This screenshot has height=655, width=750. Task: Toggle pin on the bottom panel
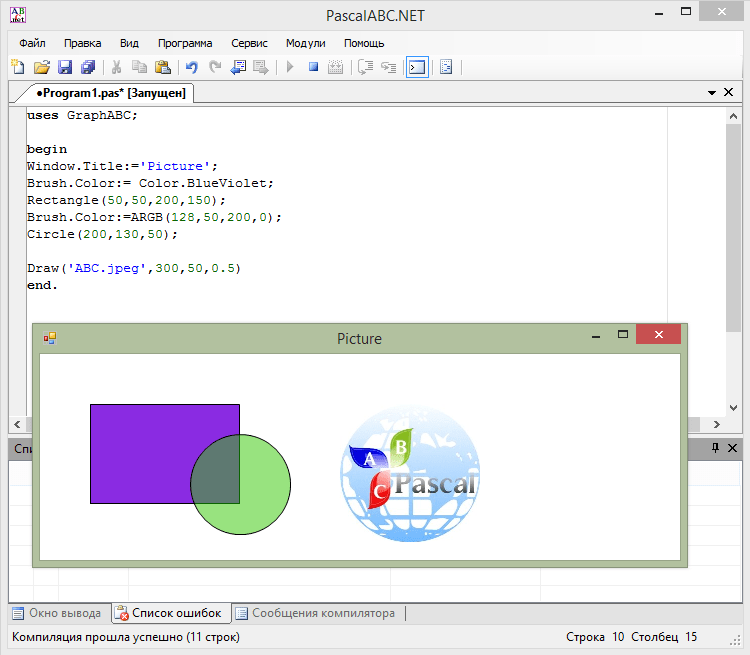pos(715,449)
